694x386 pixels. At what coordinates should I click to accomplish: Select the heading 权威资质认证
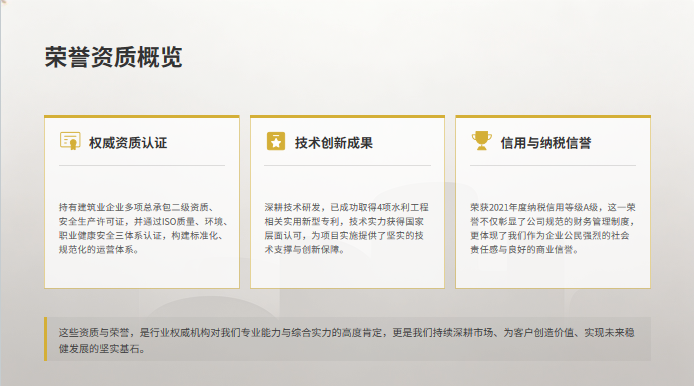point(128,143)
